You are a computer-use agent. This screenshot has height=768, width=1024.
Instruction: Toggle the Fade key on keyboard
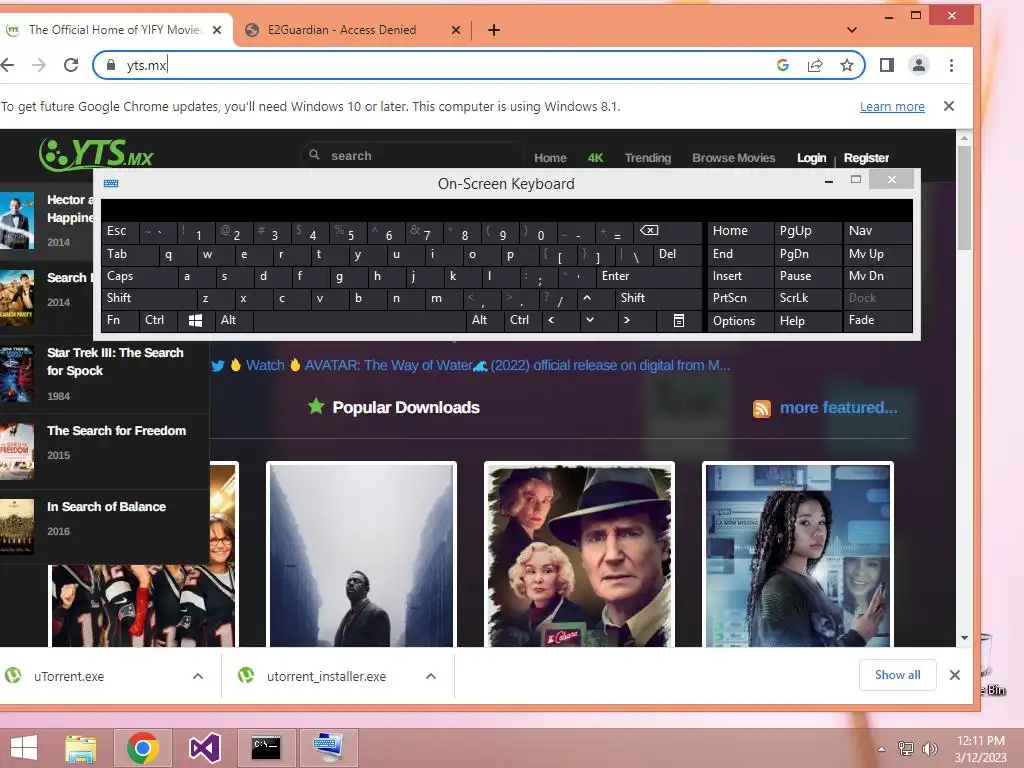point(877,320)
